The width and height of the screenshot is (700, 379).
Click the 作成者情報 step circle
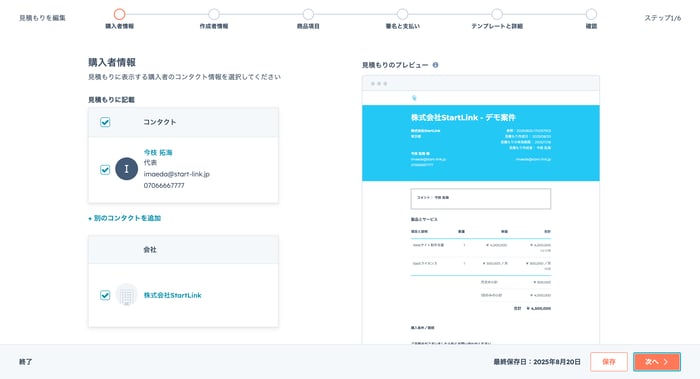point(214,14)
